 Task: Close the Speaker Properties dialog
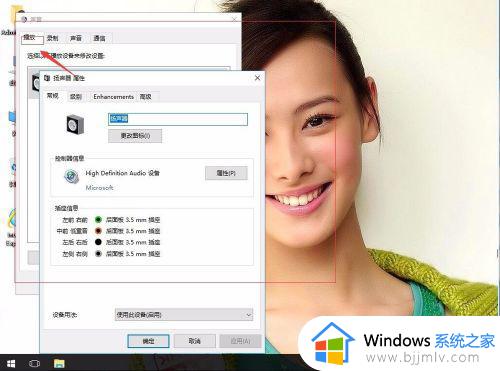point(257,78)
